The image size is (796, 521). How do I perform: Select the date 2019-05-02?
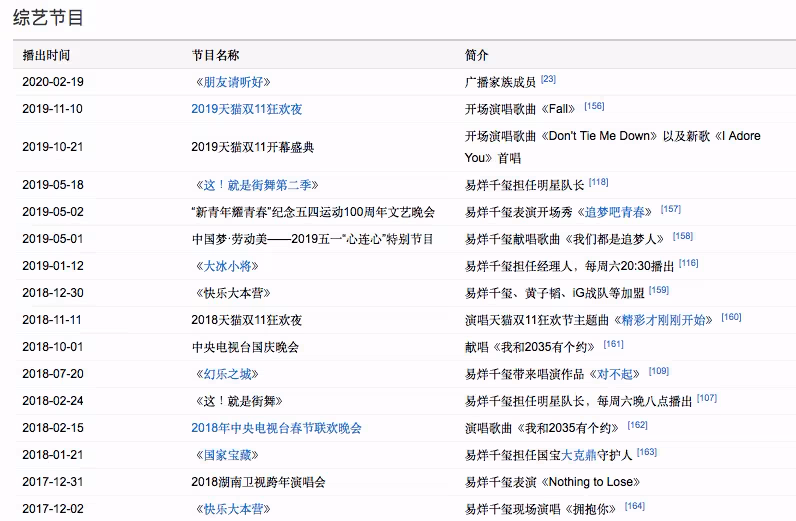click(x=53, y=212)
